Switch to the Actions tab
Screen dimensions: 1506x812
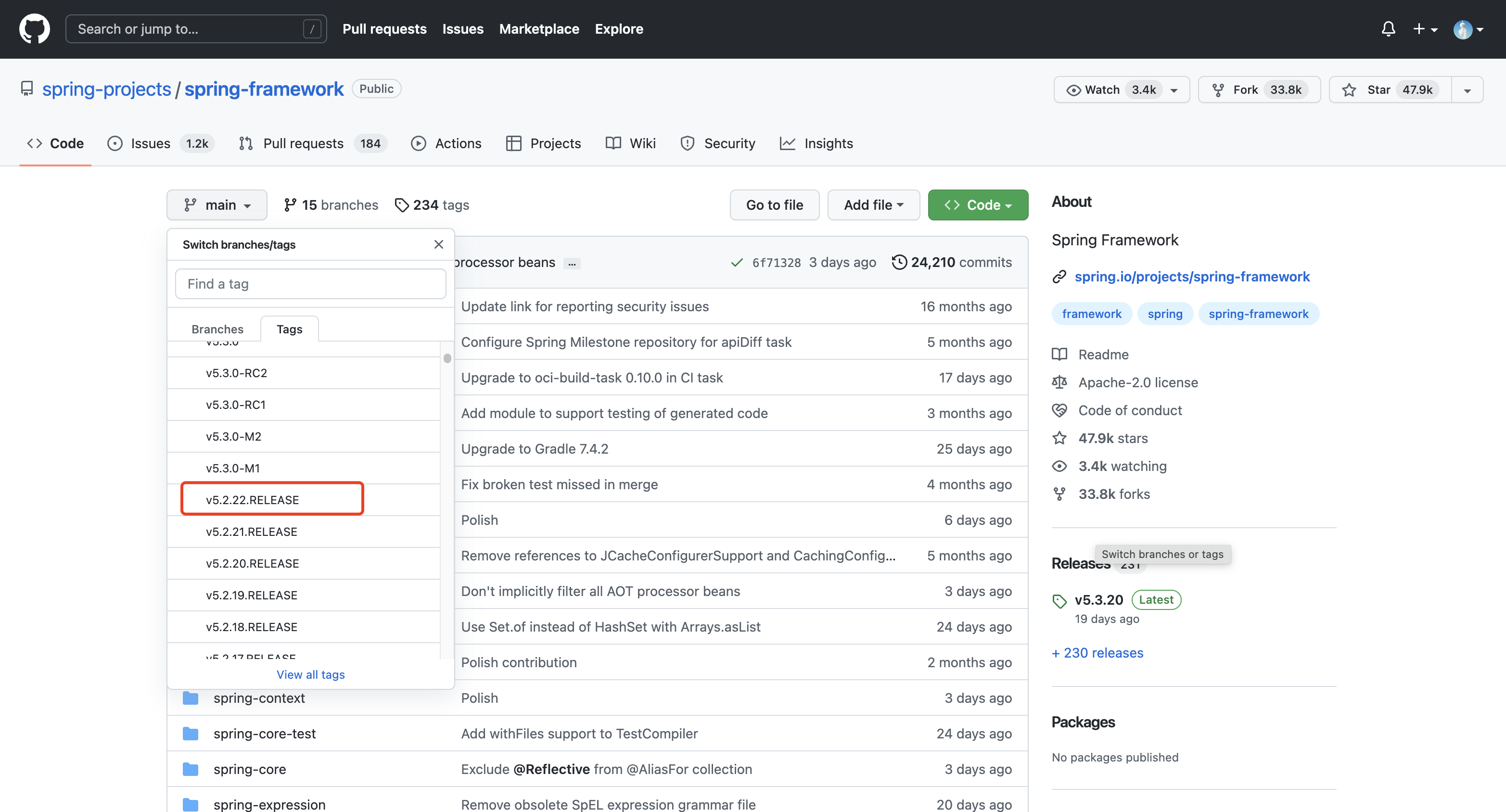[446, 143]
